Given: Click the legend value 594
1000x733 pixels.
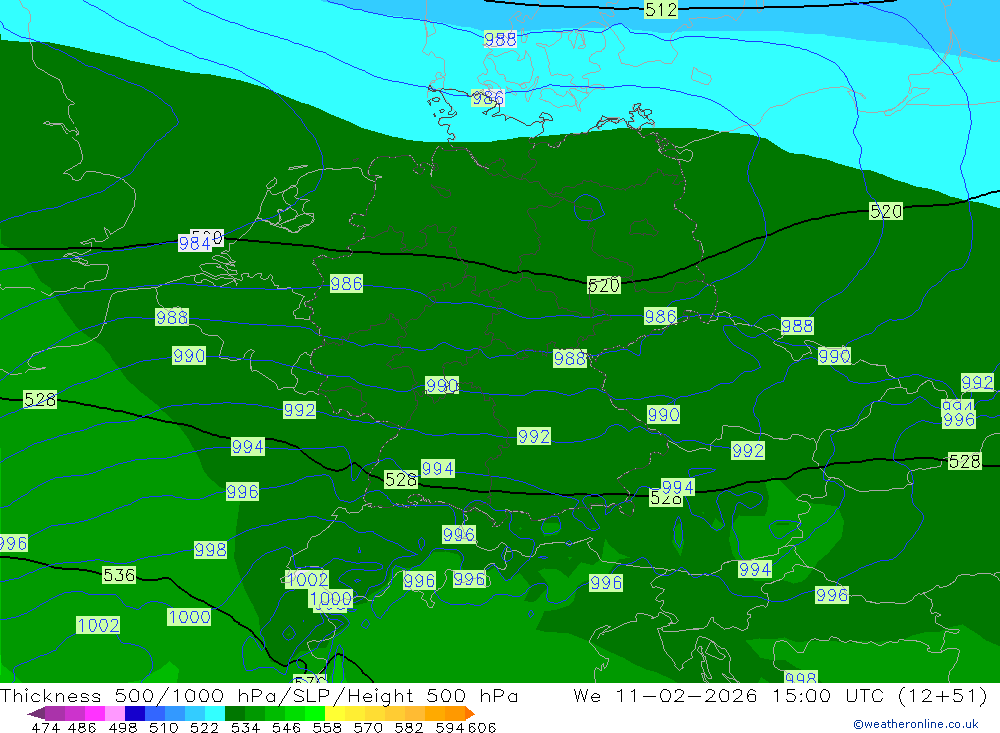Looking at the screenshot, I should (x=449, y=727).
